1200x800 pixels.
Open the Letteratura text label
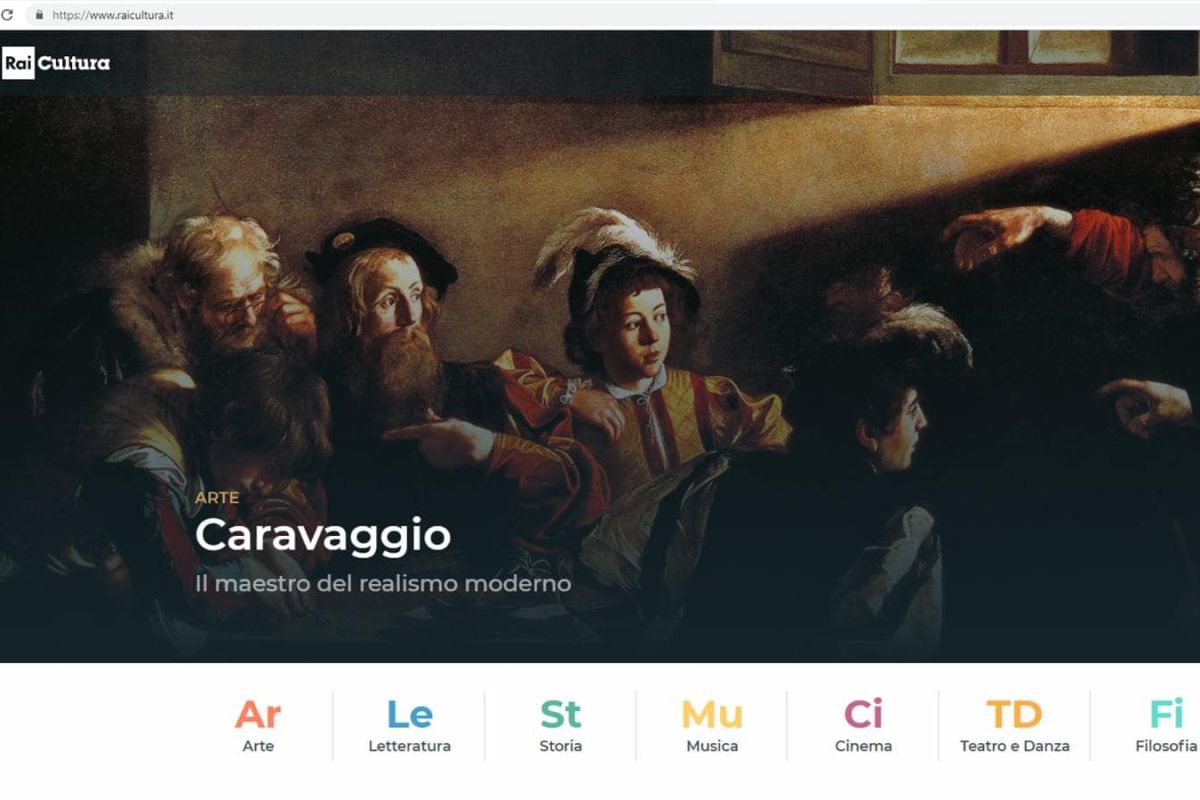point(409,746)
